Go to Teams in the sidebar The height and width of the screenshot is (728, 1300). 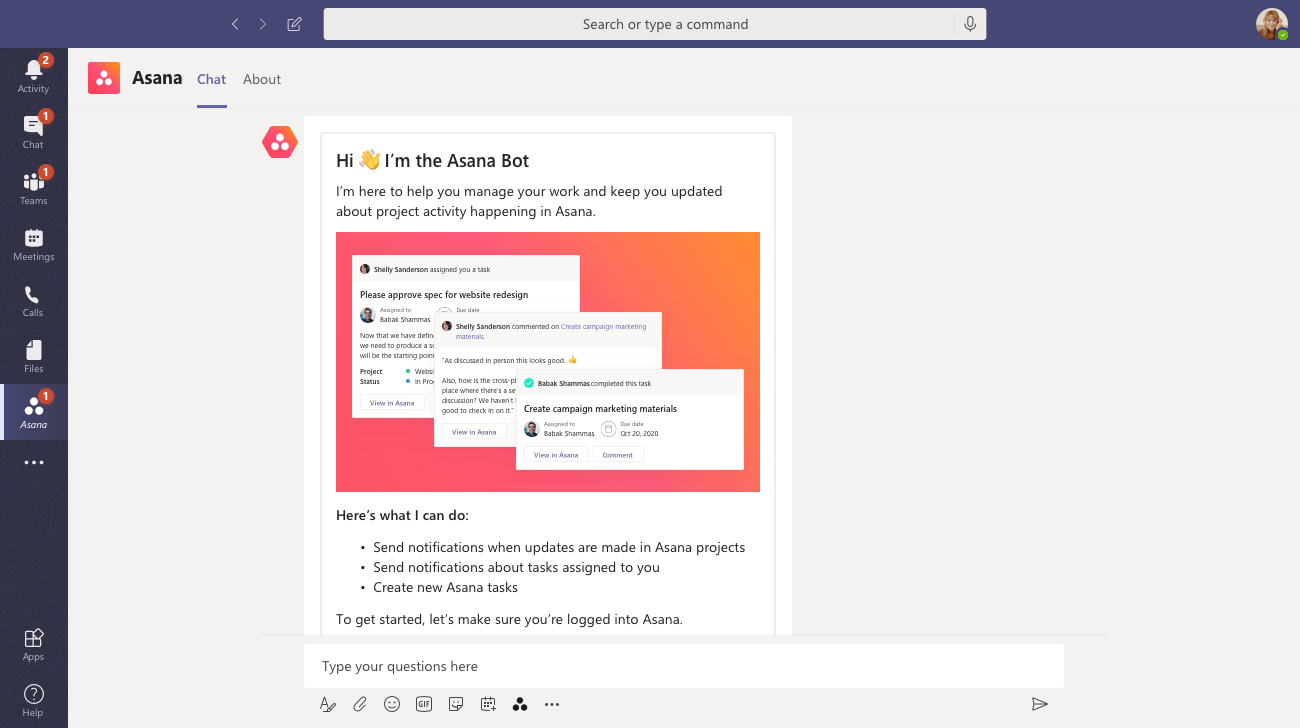[x=34, y=188]
